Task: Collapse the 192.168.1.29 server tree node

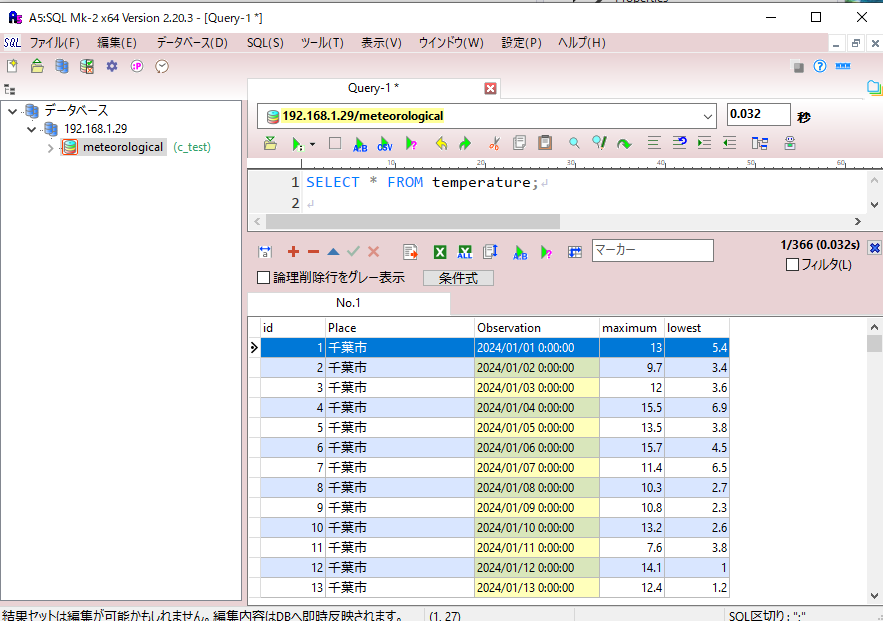Action: pos(32,129)
